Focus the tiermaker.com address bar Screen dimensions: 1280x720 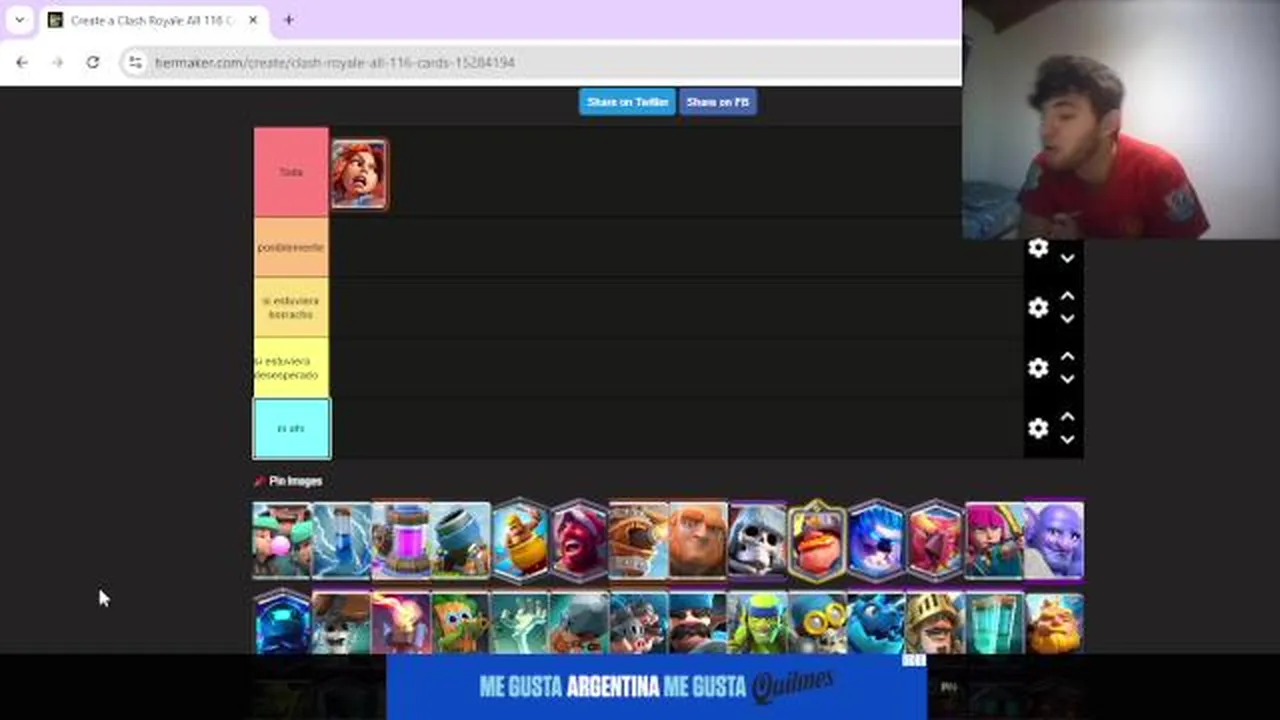click(540, 62)
